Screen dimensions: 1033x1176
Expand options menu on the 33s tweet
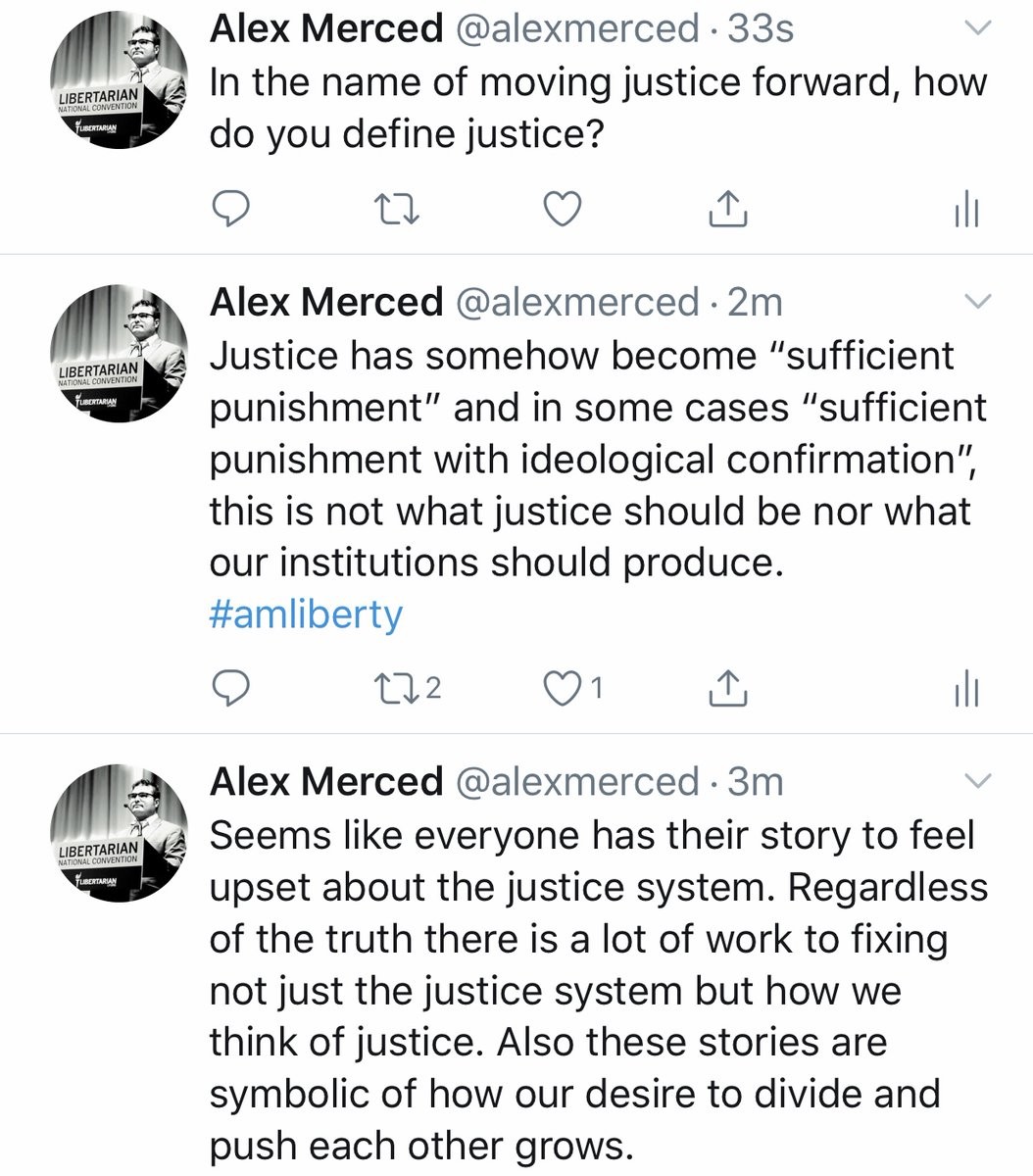point(979,29)
